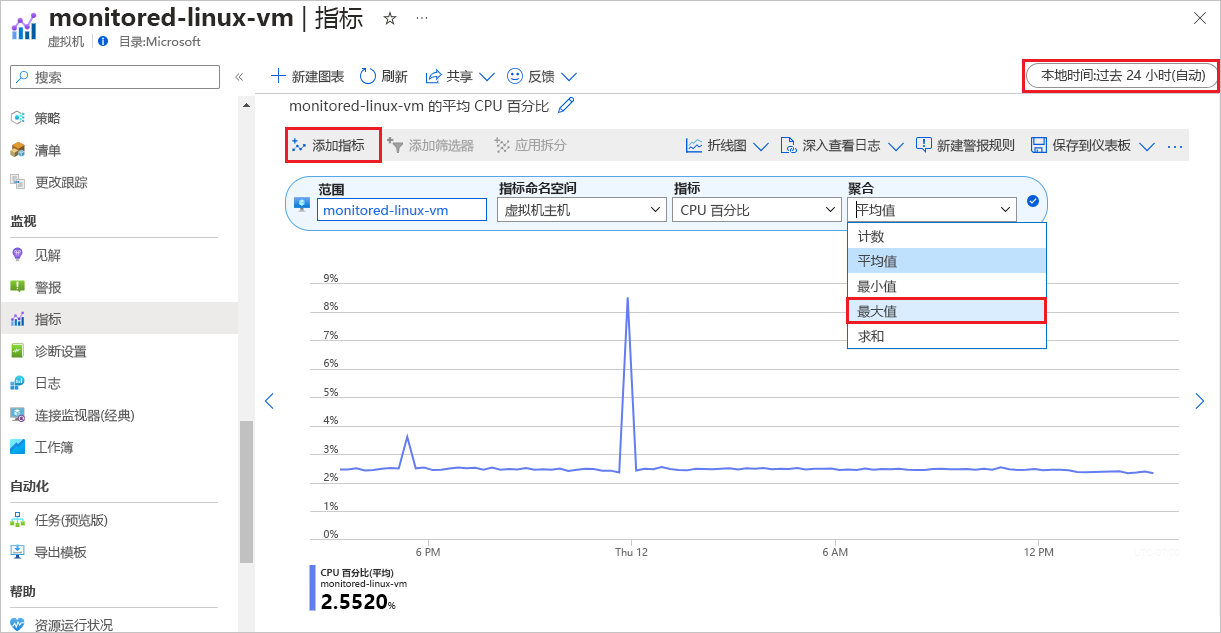Open 见解 in the sidebar
This screenshot has height=633, width=1221.
point(119,255)
